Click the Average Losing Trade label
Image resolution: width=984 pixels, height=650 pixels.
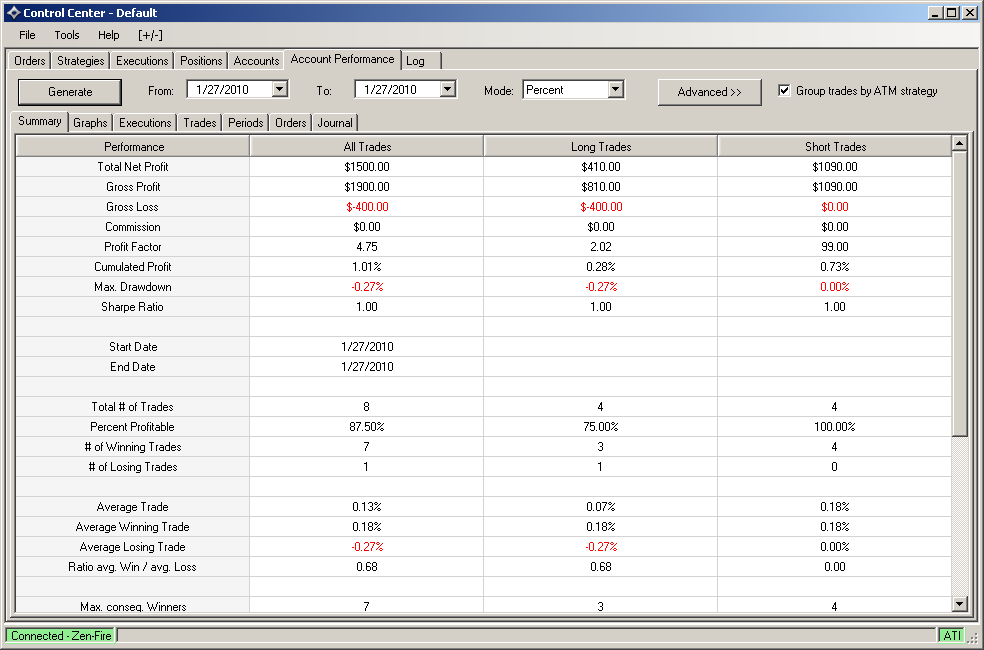(132, 547)
